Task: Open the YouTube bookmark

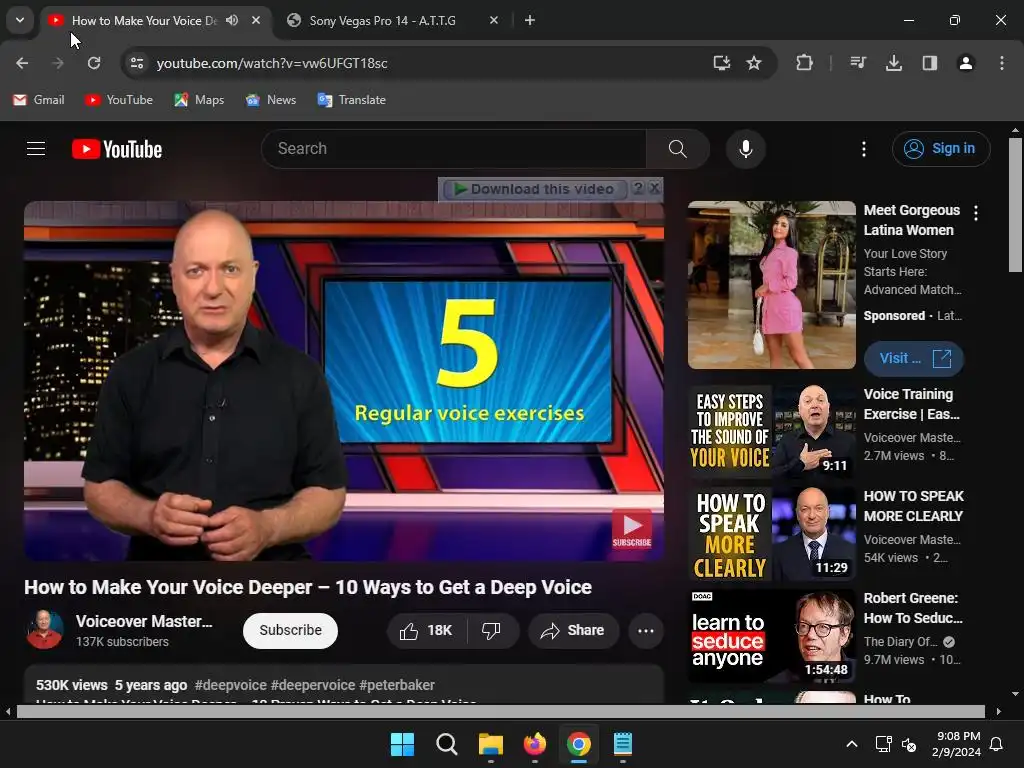Action: coord(119,100)
